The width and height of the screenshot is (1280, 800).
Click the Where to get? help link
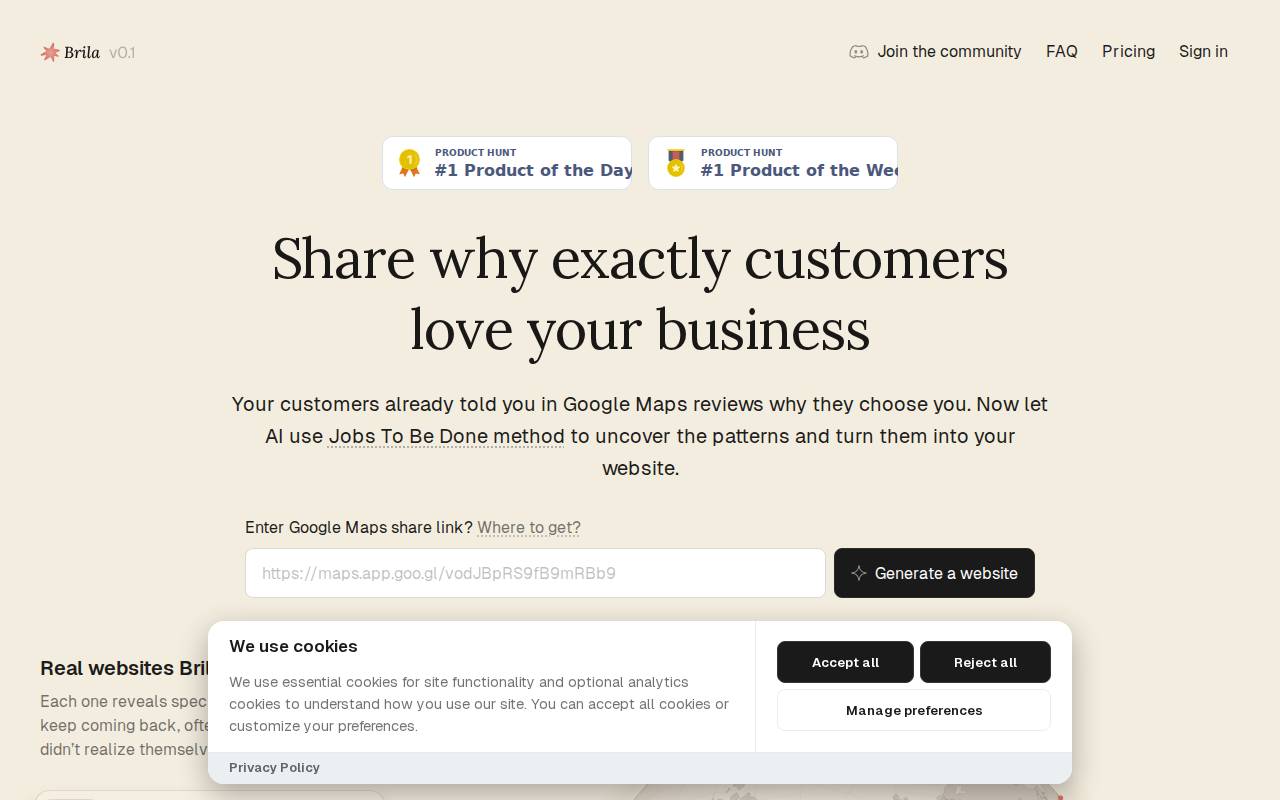(x=528, y=527)
